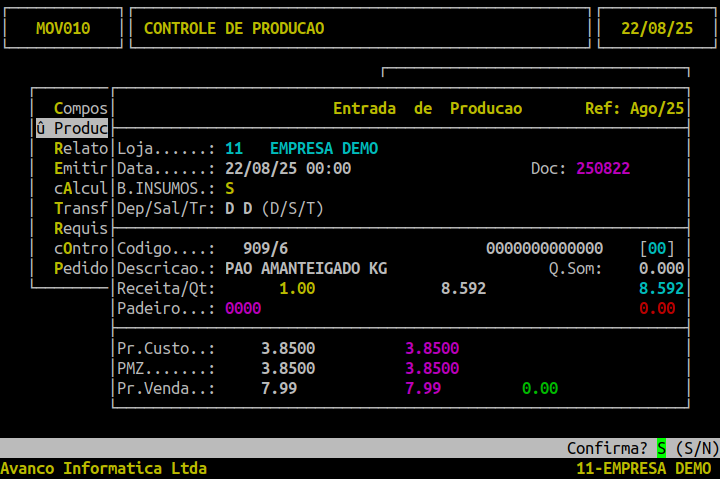This screenshot has height=479, width=720.
Task: Click the bracketed [00] field
Action: coord(657,248)
